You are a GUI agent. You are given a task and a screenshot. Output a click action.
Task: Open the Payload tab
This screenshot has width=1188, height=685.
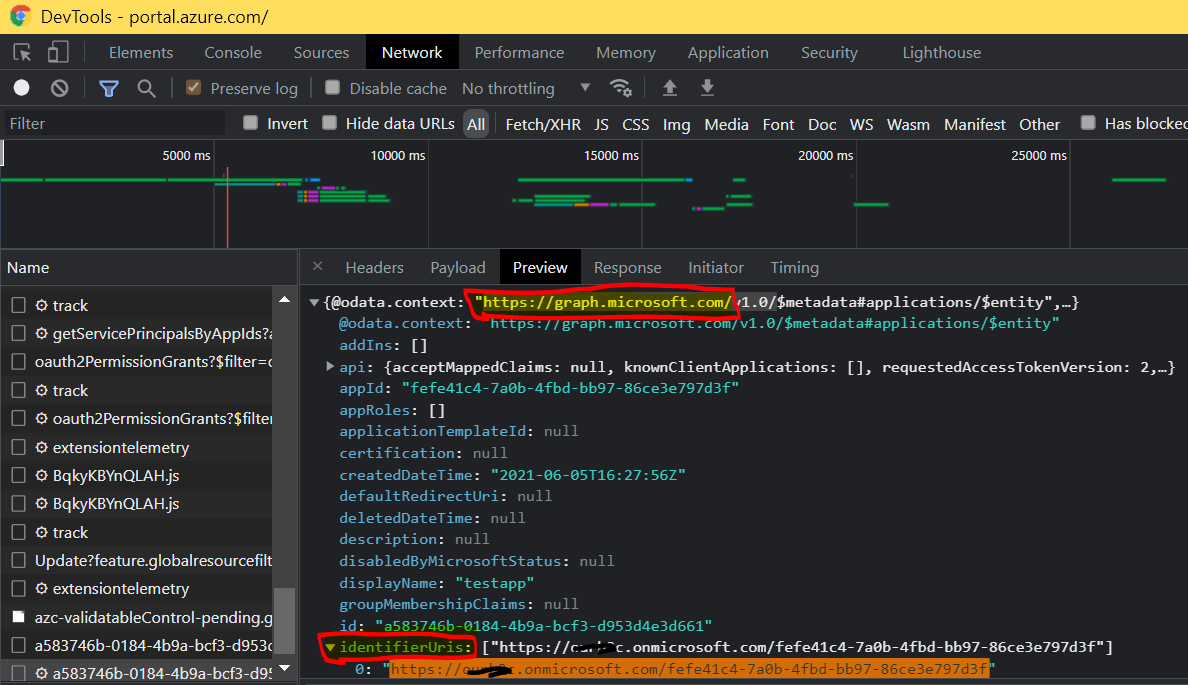458,267
